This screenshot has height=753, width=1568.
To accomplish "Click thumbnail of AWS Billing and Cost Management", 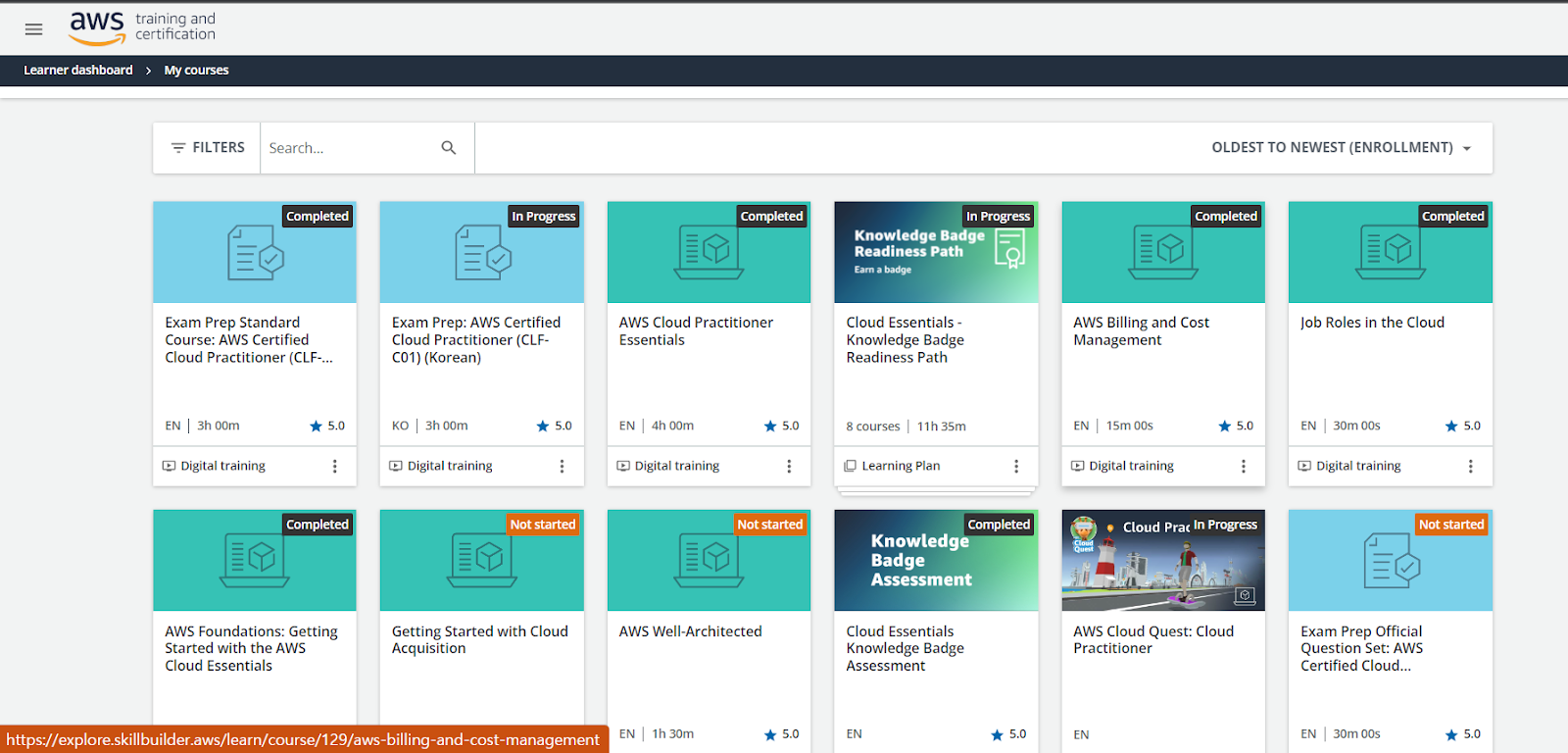I will [1163, 253].
